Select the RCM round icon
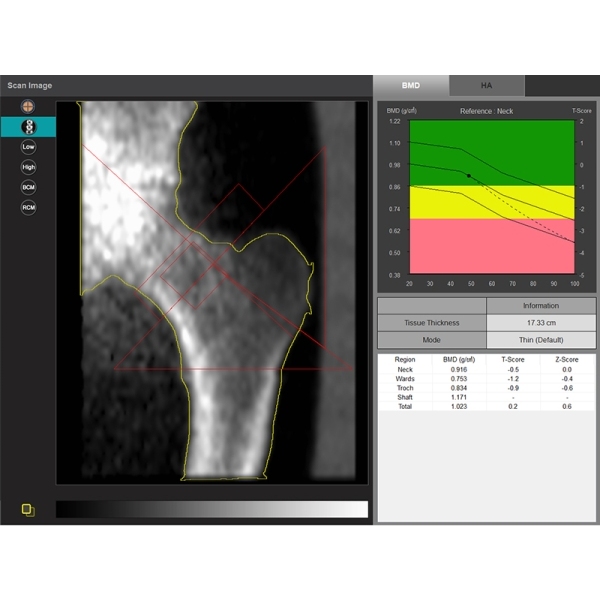The image size is (600, 600). point(28,208)
